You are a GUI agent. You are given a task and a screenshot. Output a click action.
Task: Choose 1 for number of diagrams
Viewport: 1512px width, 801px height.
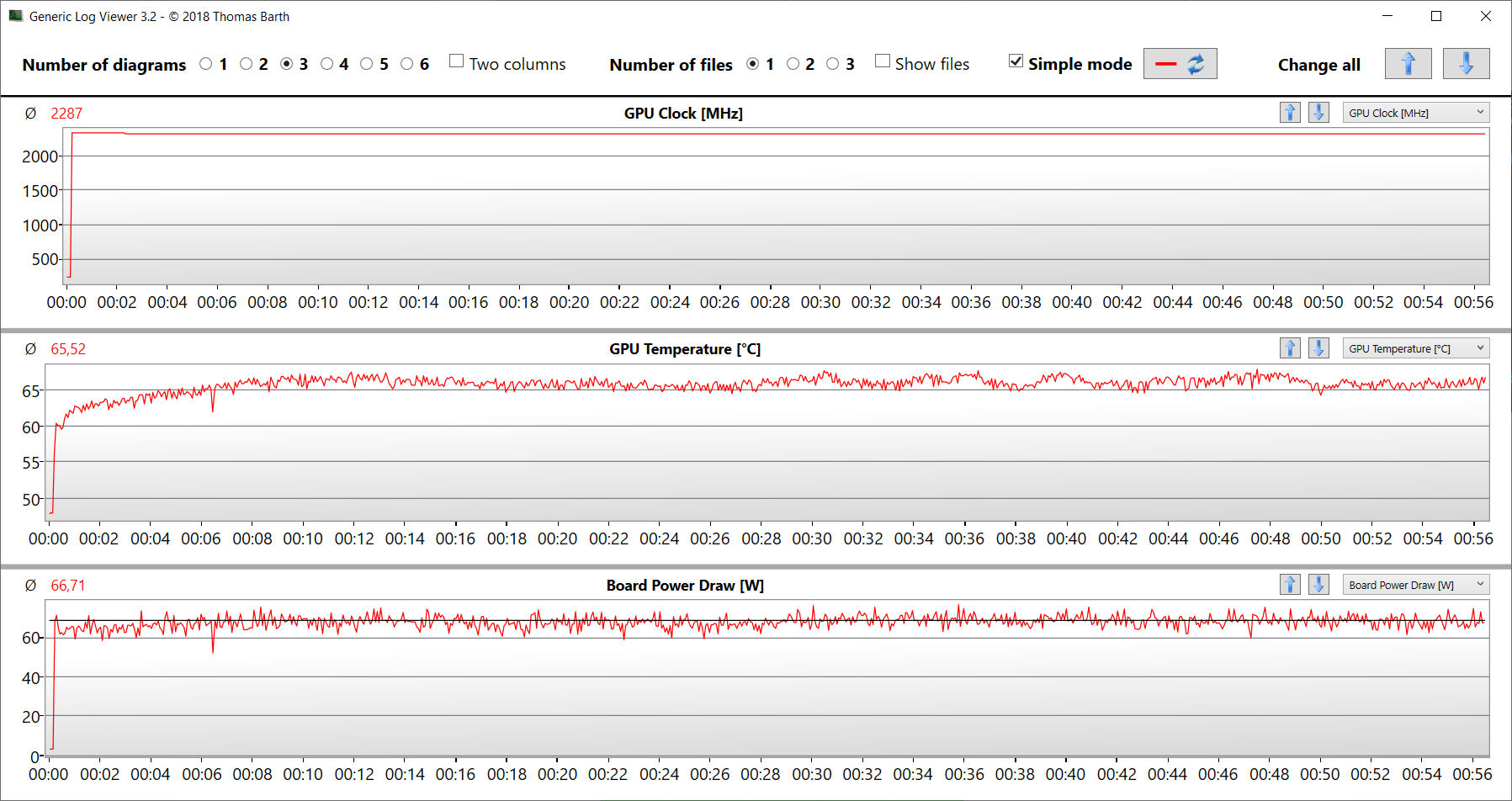pyautogui.click(x=206, y=64)
